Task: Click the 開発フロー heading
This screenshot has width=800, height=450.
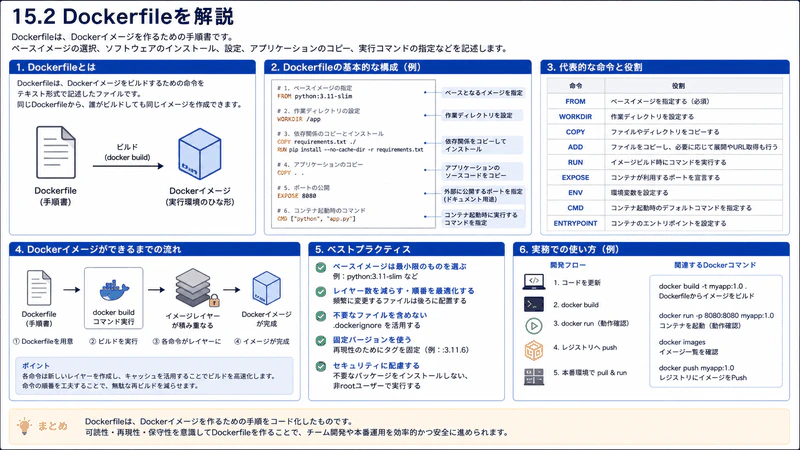Action: (x=568, y=265)
